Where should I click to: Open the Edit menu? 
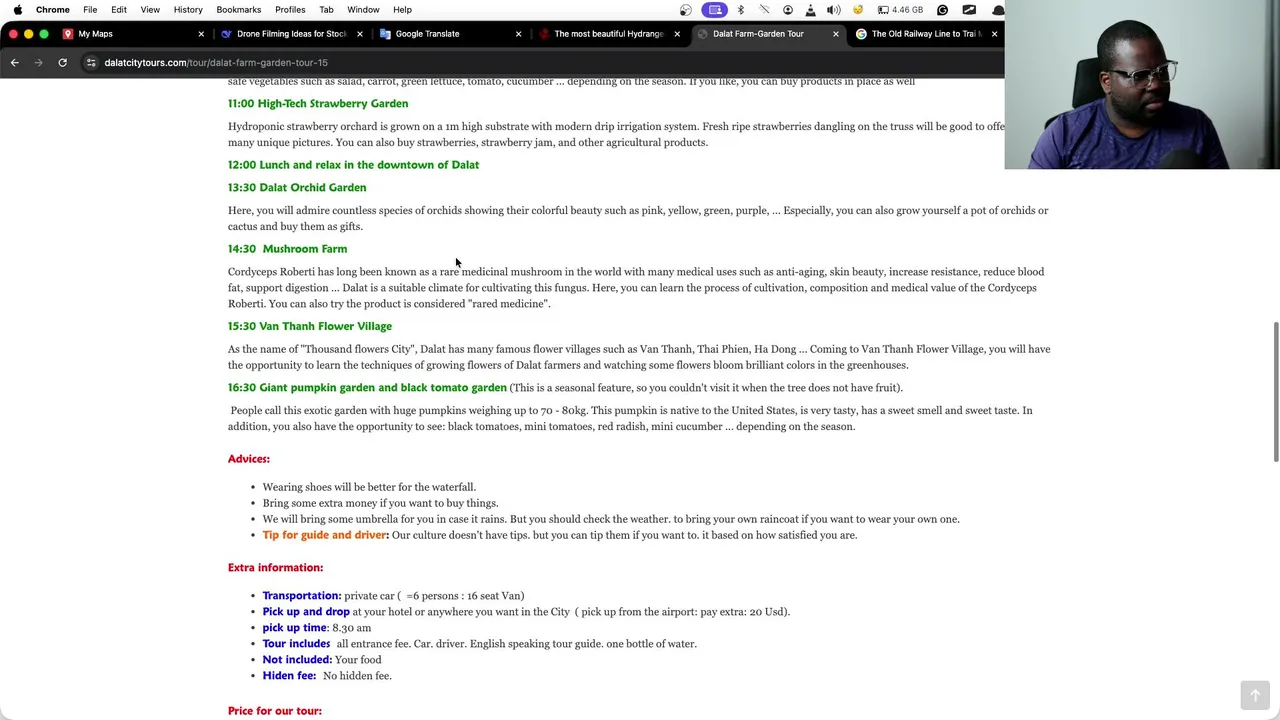(119, 10)
